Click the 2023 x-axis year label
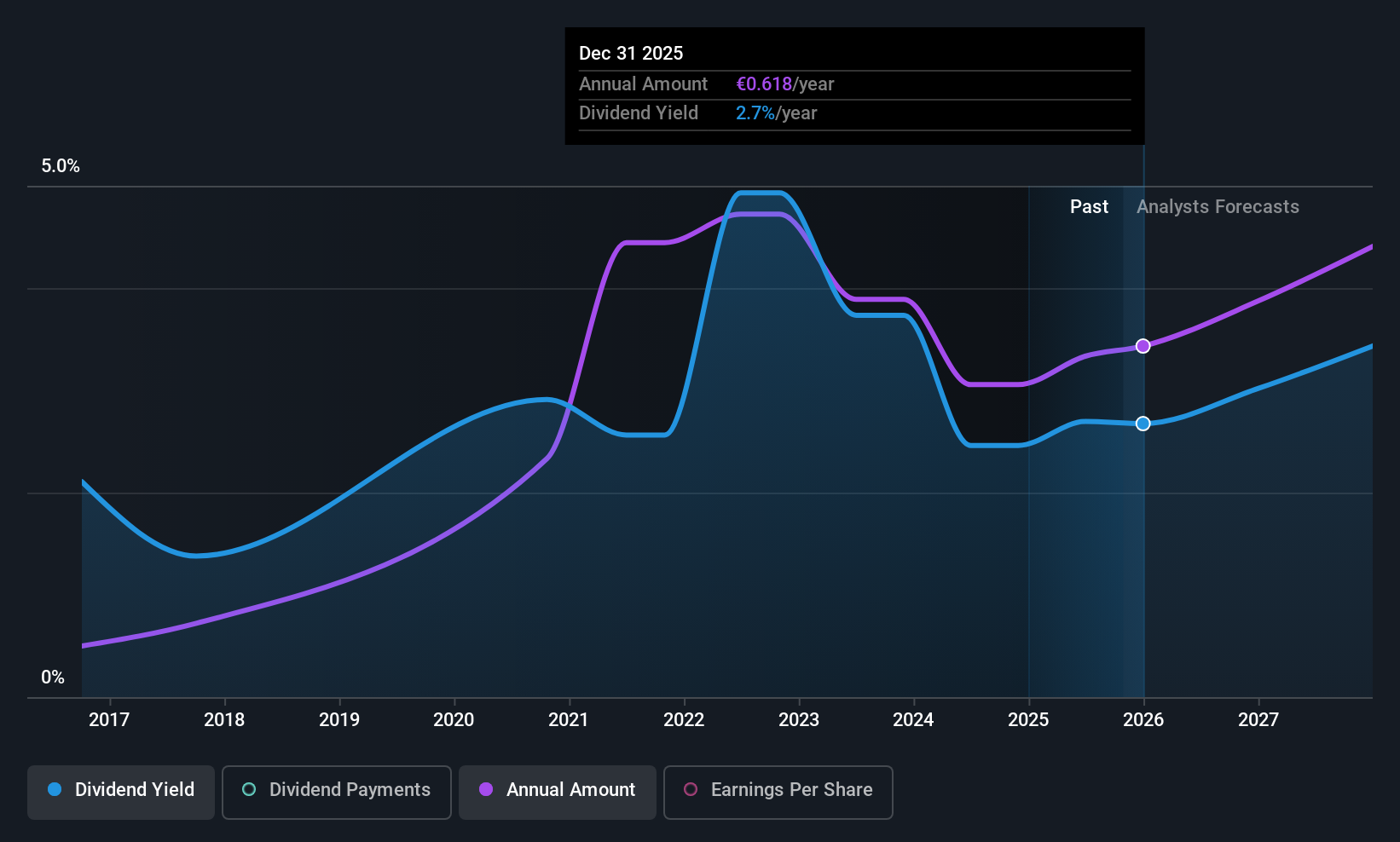The height and width of the screenshot is (842, 1400). click(x=799, y=720)
